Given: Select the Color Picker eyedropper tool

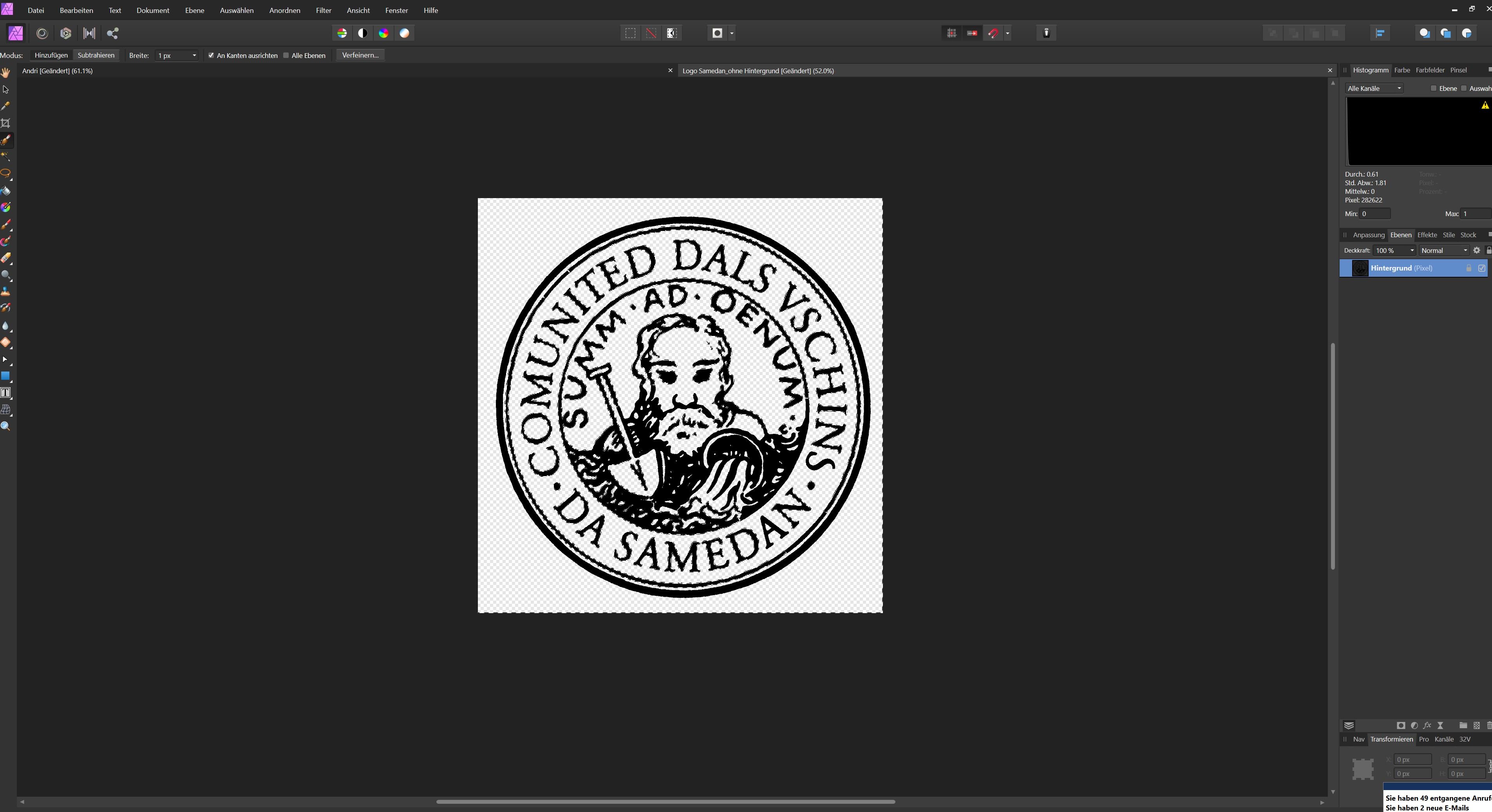Looking at the screenshot, I should 6,106.
